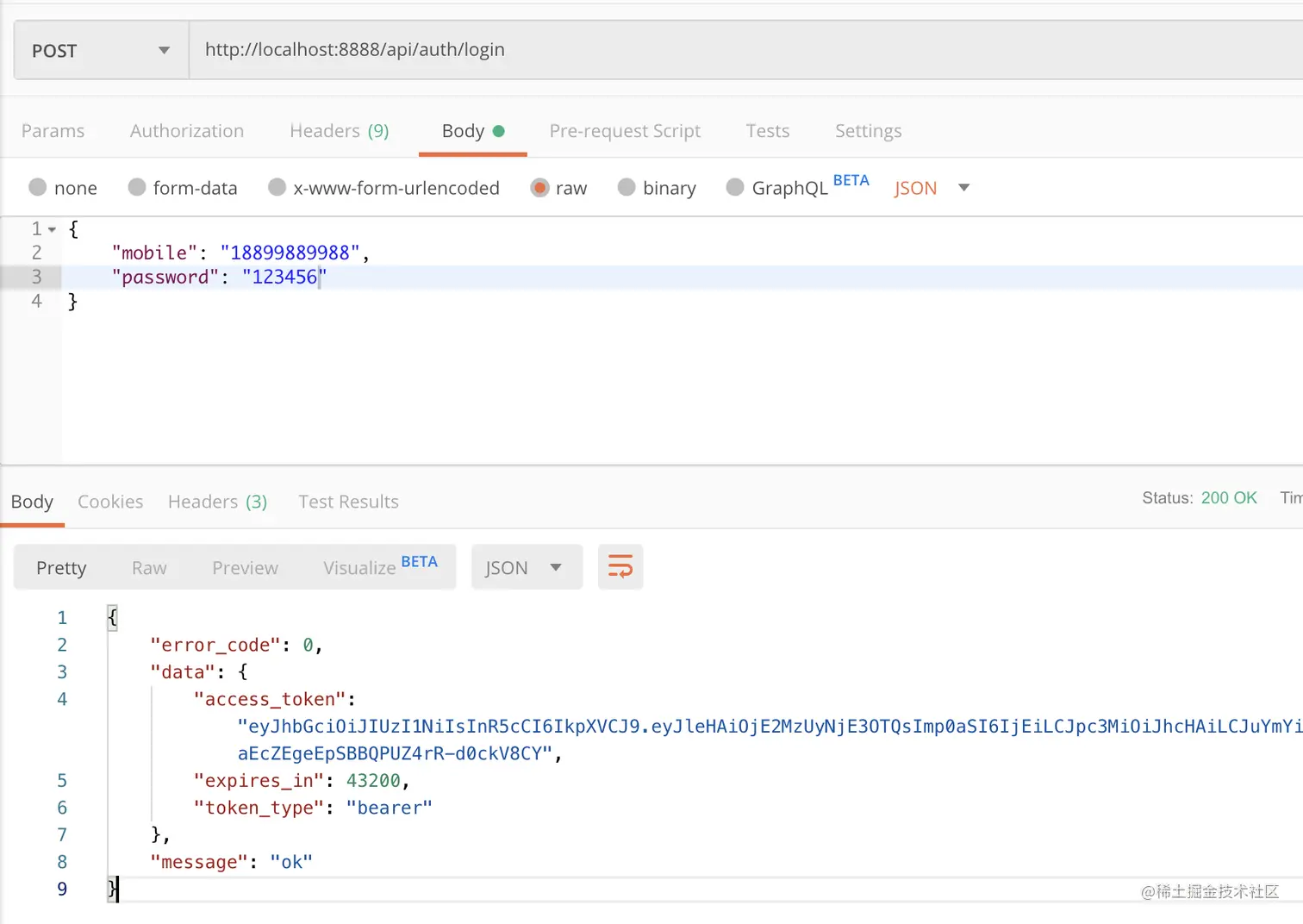Select the GraphQL body option

(x=735, y=187)
